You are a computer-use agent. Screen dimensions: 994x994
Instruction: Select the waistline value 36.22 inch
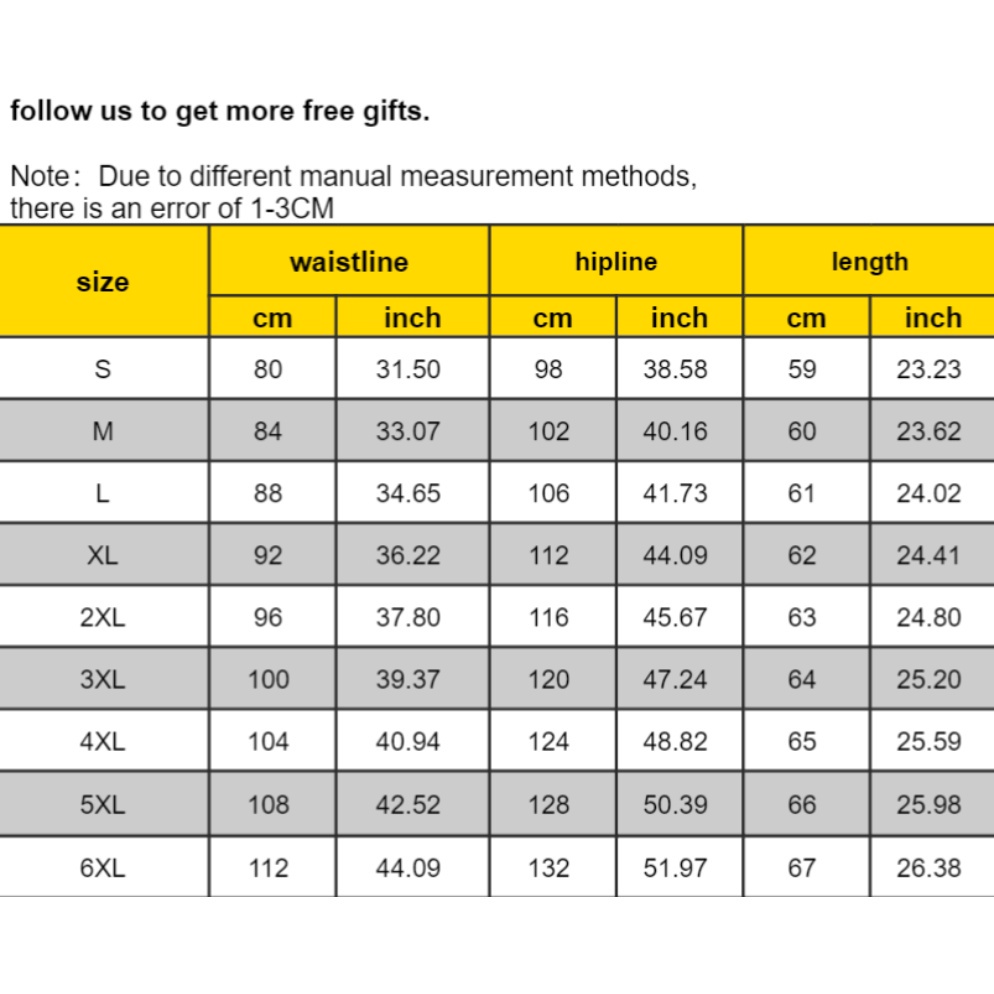coord(408,555)
